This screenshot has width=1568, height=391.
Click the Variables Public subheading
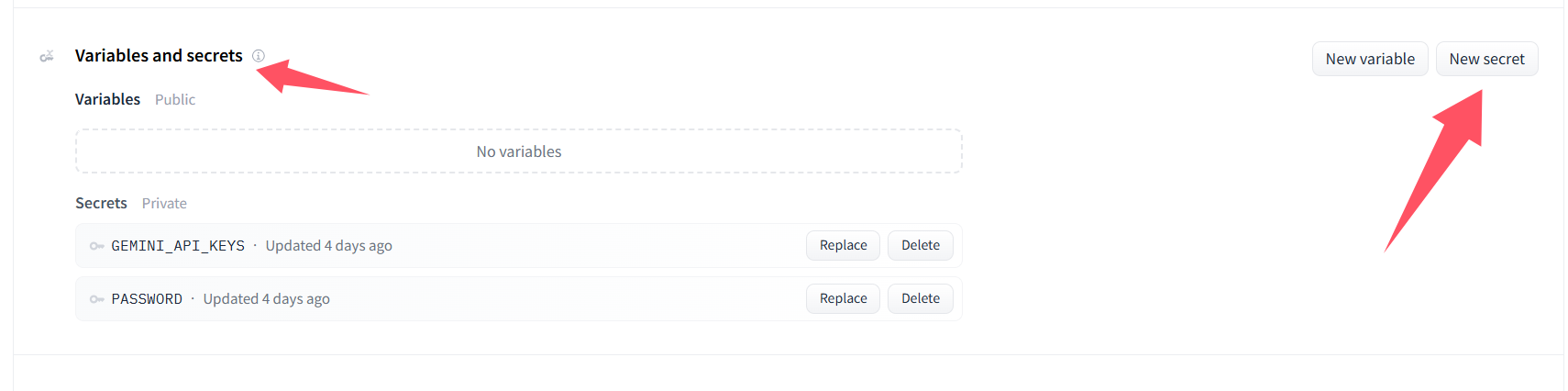point(135,99)
